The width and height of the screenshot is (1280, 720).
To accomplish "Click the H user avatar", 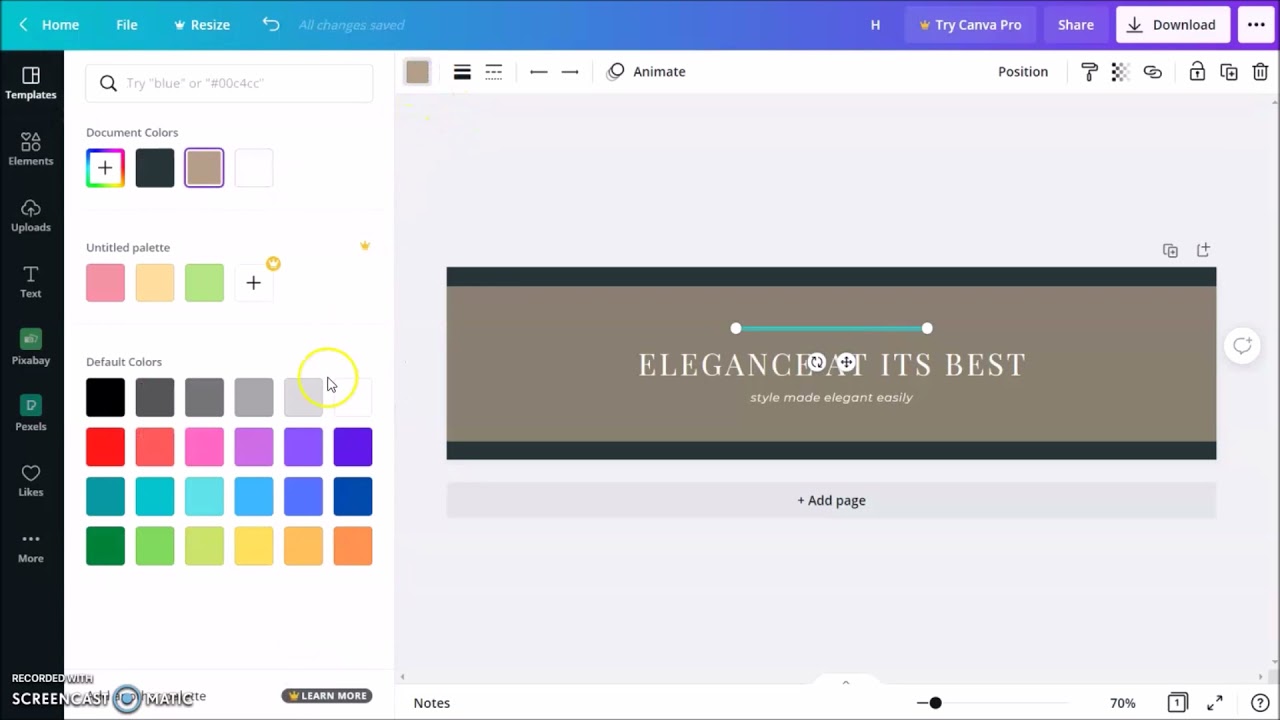I will pos(875,24).
